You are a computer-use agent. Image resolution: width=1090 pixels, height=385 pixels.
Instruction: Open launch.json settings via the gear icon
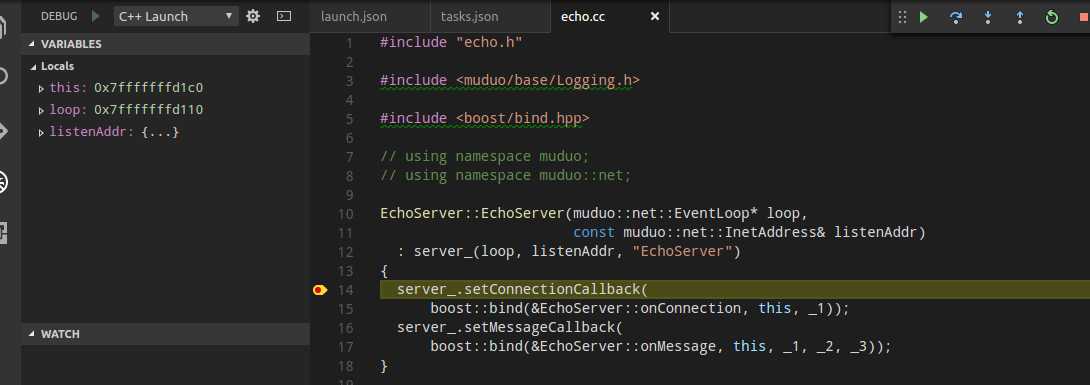click(x=253, y=16)
